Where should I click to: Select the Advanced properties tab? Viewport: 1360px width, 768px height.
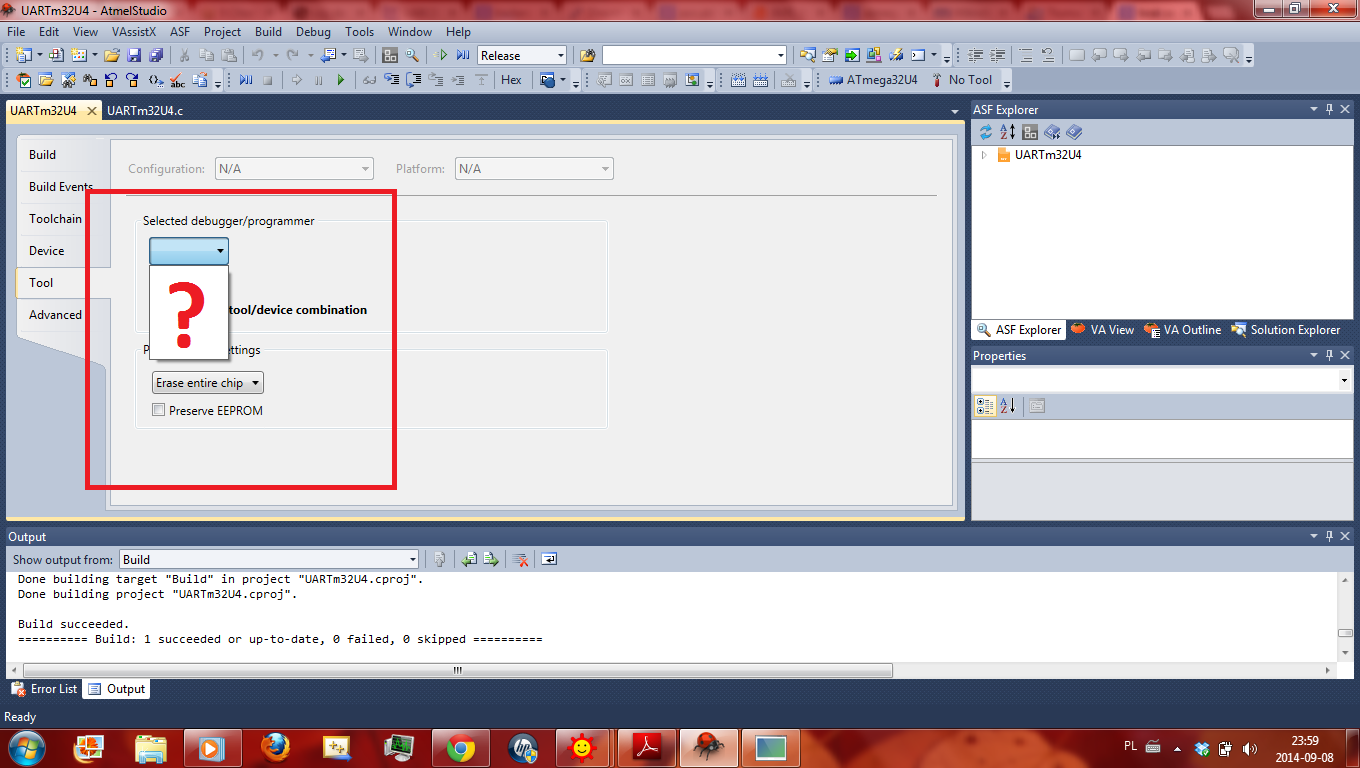55,315
